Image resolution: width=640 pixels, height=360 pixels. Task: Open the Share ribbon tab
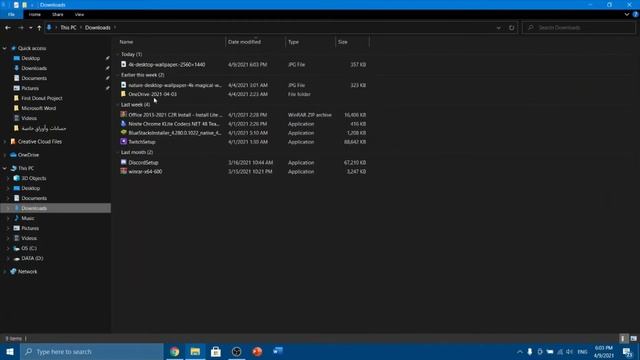pos(58,14)
